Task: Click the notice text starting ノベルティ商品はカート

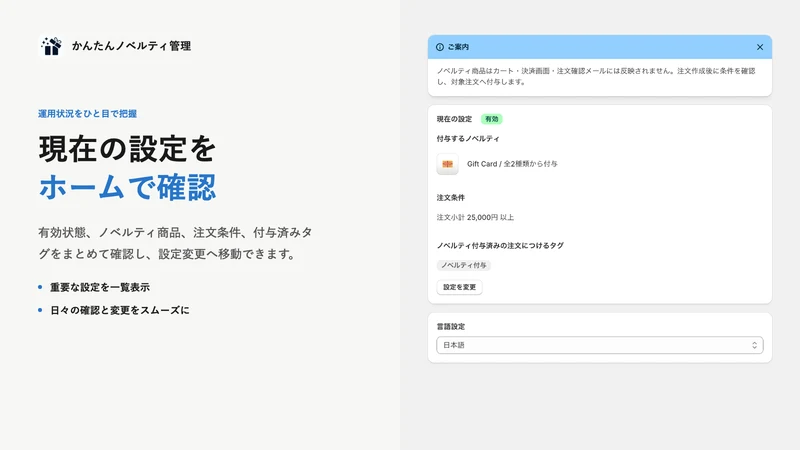Action: [x=596, y=76]
